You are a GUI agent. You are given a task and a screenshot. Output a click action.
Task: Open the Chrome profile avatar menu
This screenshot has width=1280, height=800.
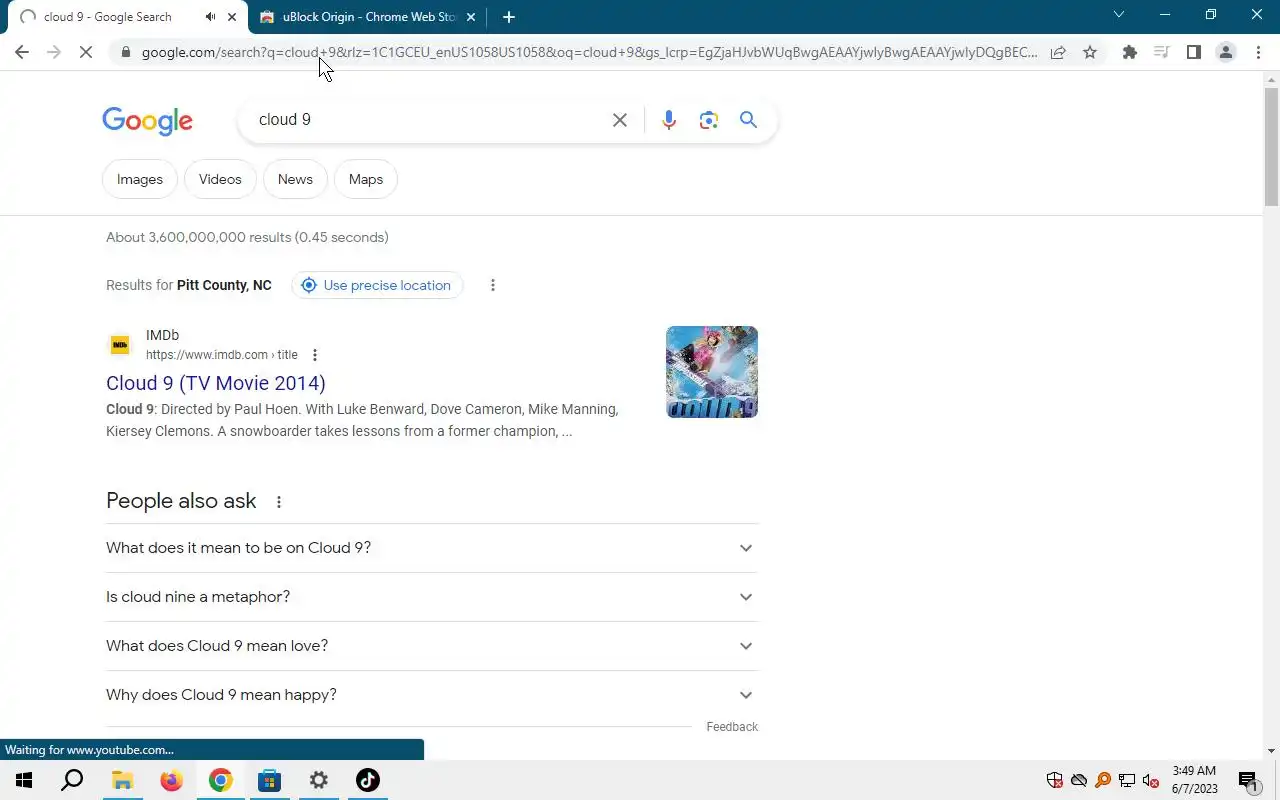1226,52
